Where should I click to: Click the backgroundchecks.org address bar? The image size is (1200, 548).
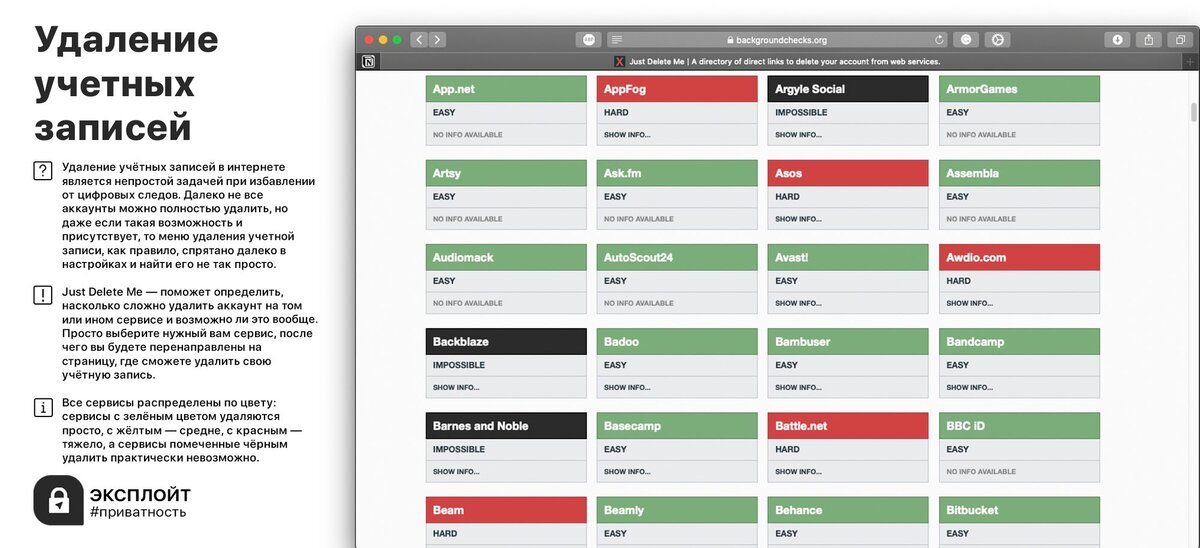[x=777, y=40]
